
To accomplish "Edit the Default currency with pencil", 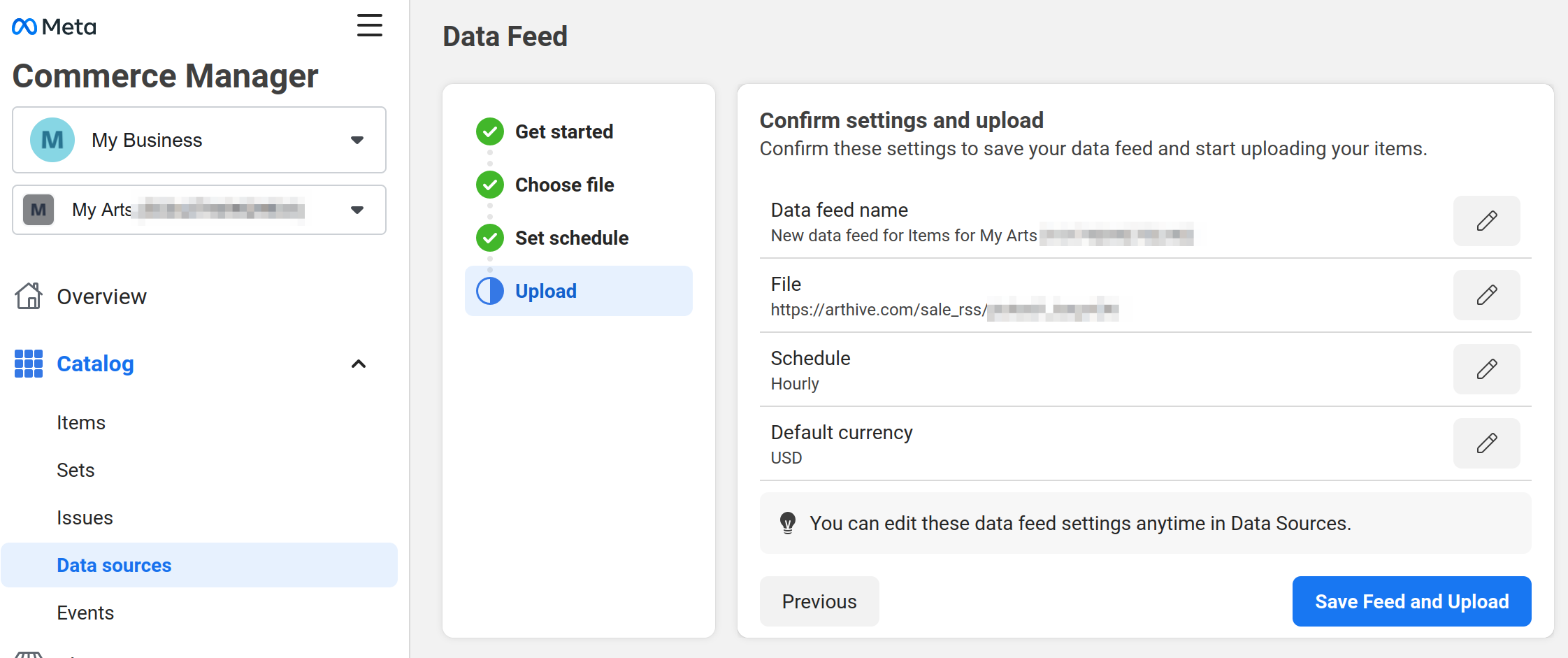I will pyautogui.click(x=1486, y=443).
